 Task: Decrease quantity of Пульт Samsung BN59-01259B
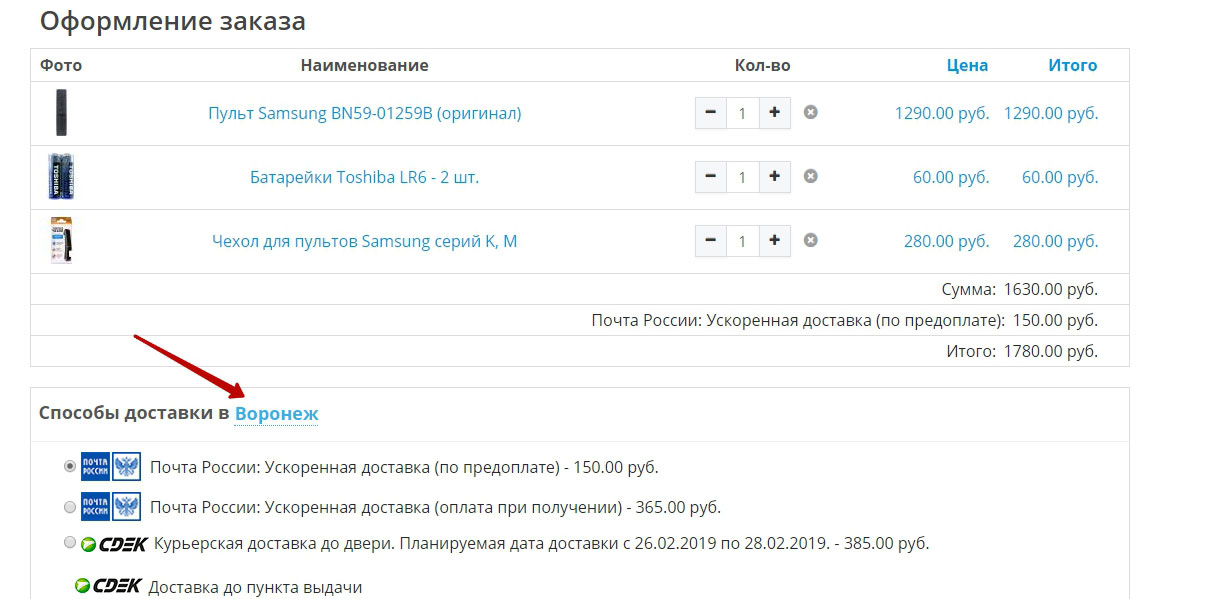tap(711, 113)
